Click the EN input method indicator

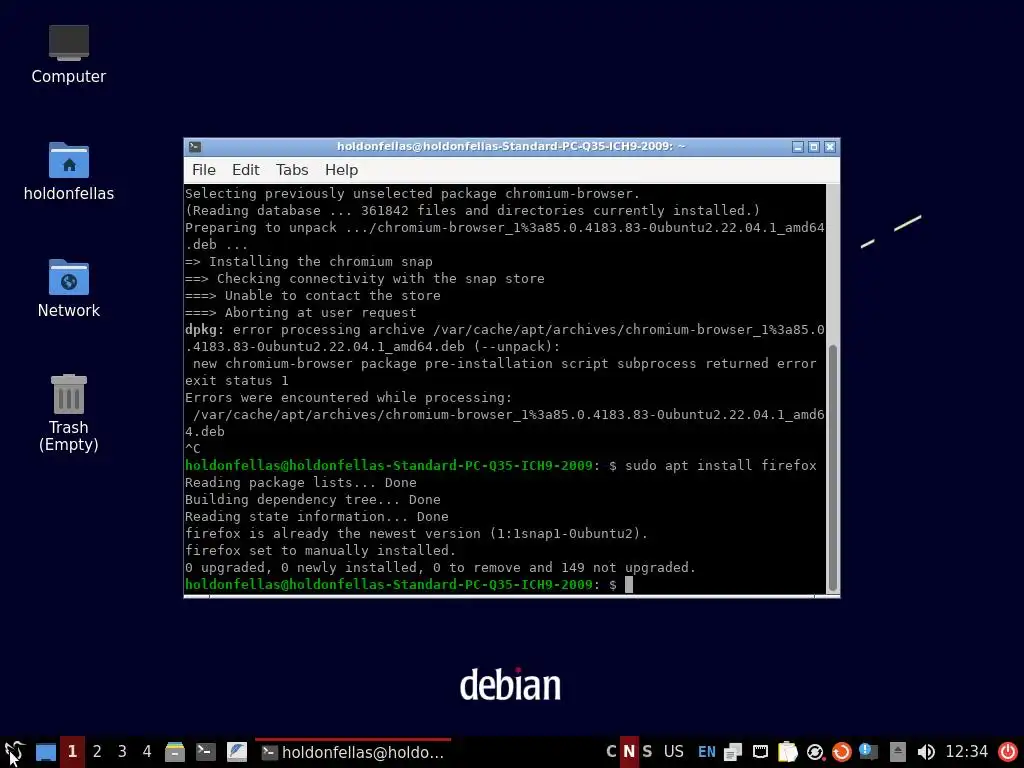[x=707, y=752]
